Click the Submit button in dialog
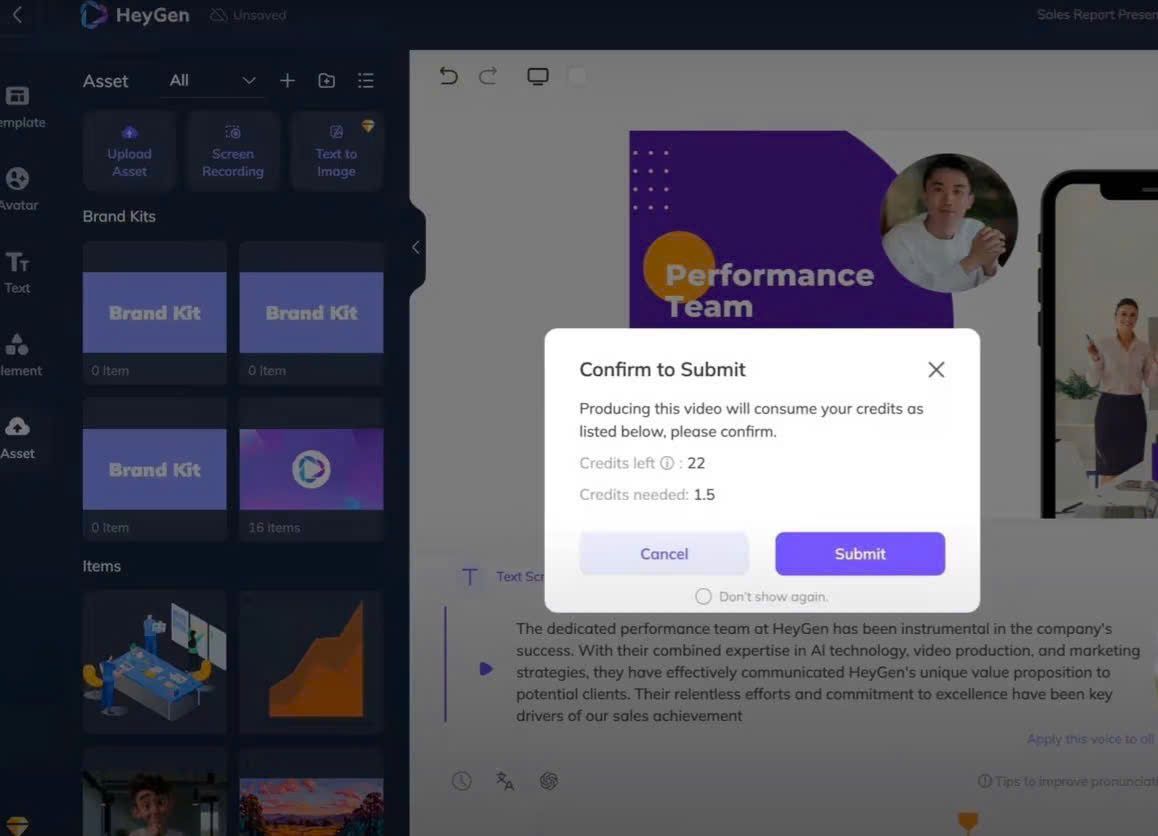The width and height of the screenshot is (1158, 836). click(860, 554)
